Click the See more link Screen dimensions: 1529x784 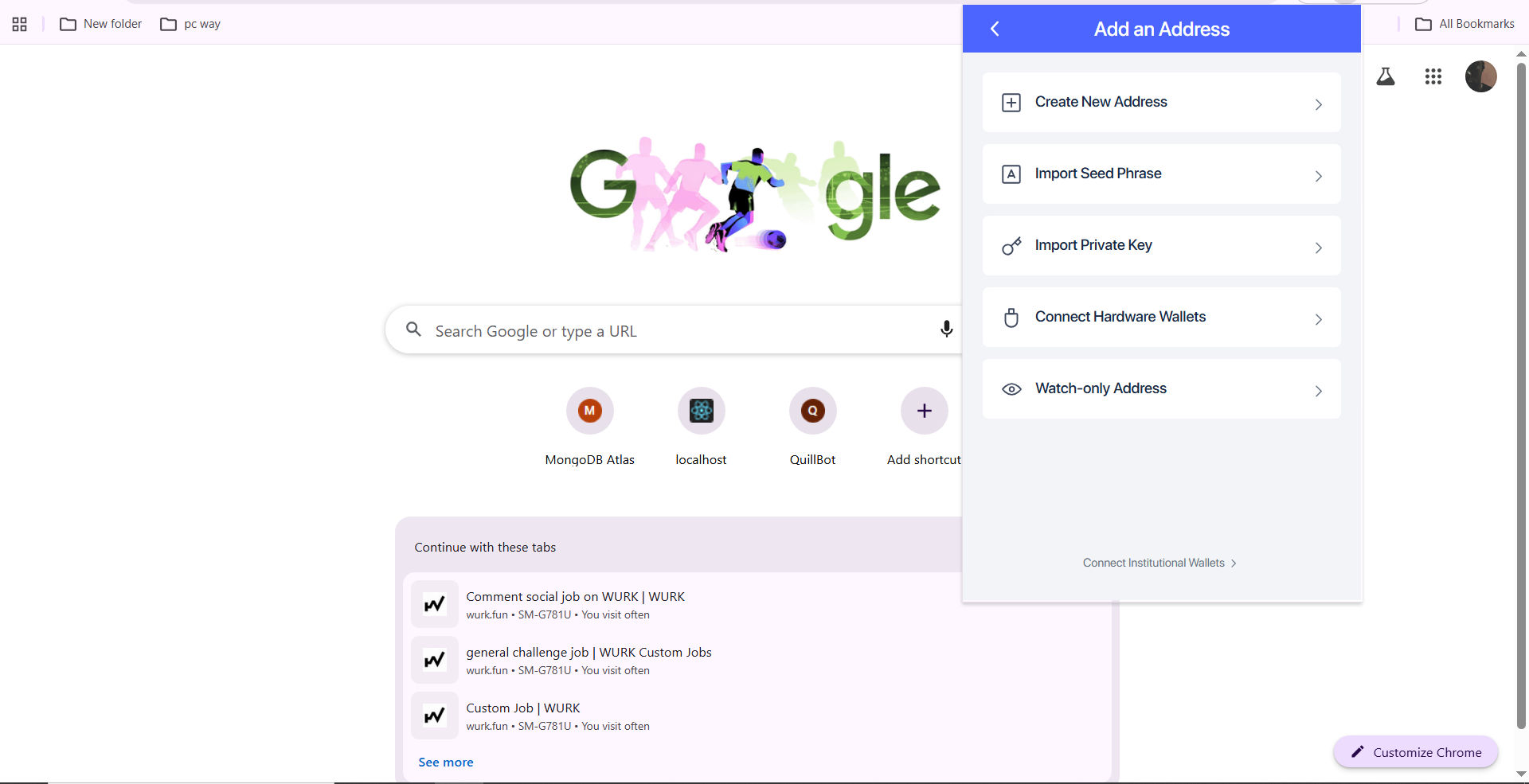[x=446, y=763]
